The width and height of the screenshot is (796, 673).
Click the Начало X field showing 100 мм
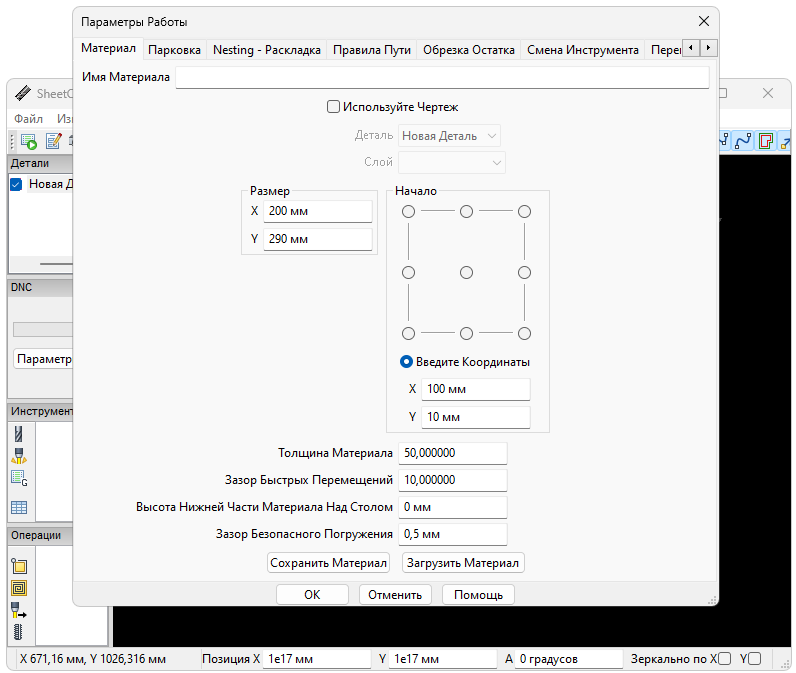(476, 389)
